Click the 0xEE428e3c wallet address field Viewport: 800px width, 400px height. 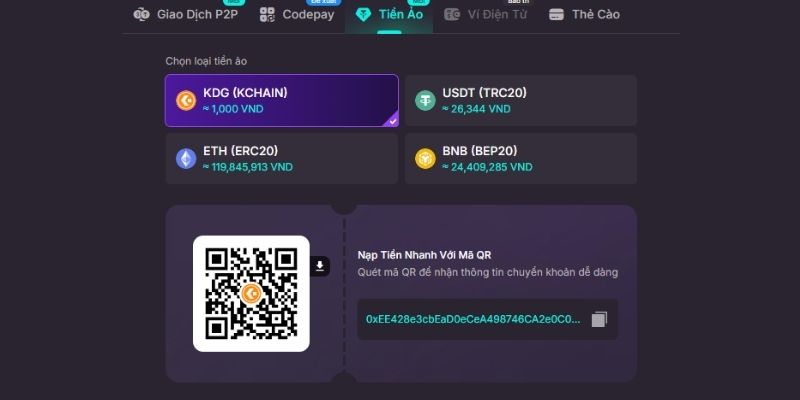487,319
